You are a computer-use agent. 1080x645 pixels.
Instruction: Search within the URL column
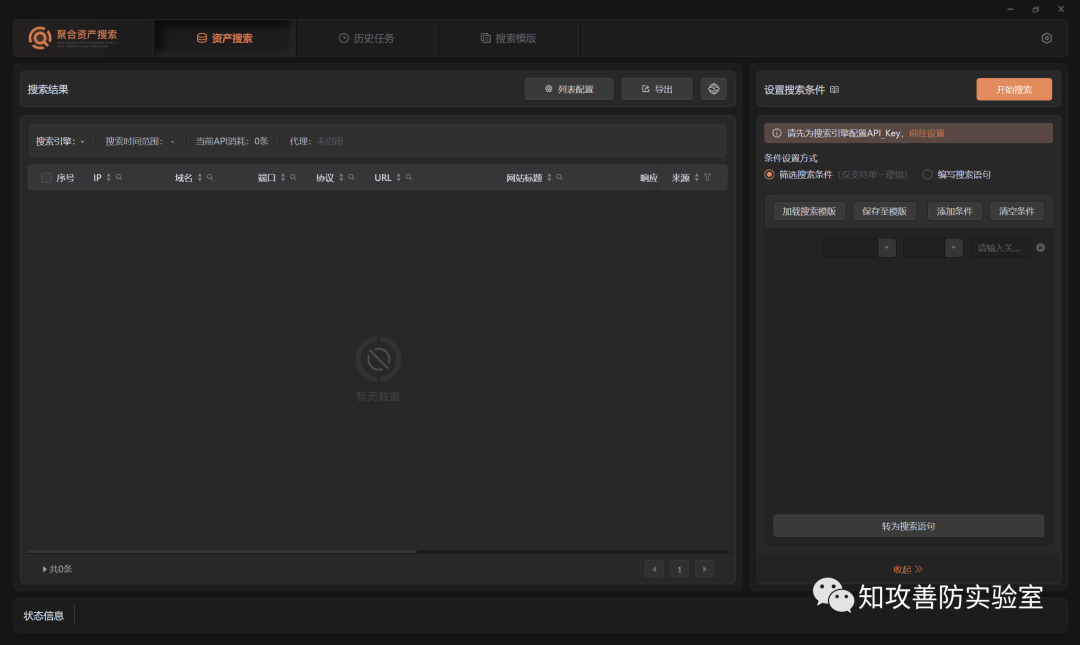coord(408,178)
